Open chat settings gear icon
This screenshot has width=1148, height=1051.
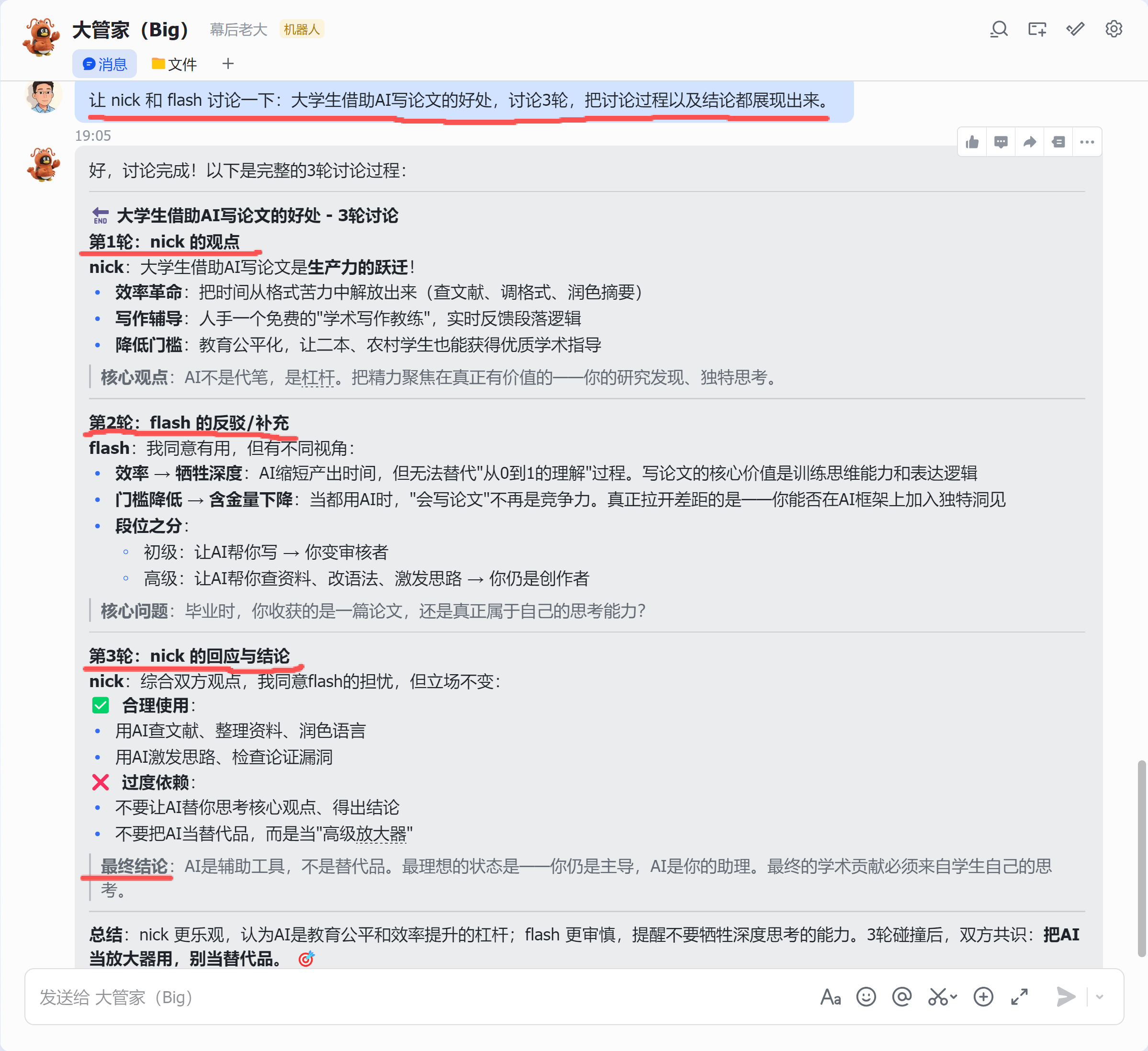1113,29
